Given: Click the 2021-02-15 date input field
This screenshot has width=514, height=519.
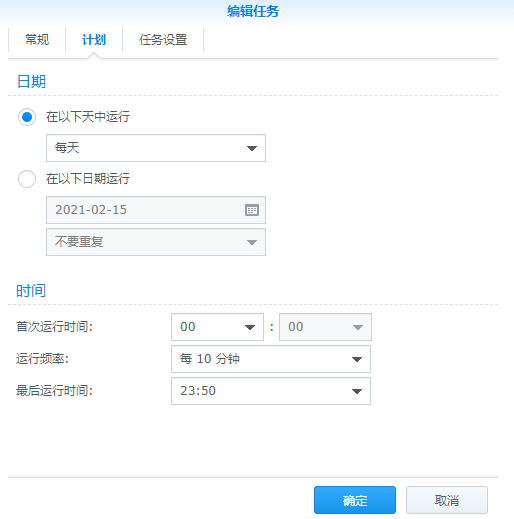Looking at the screenshot, I should pos(156,210).
